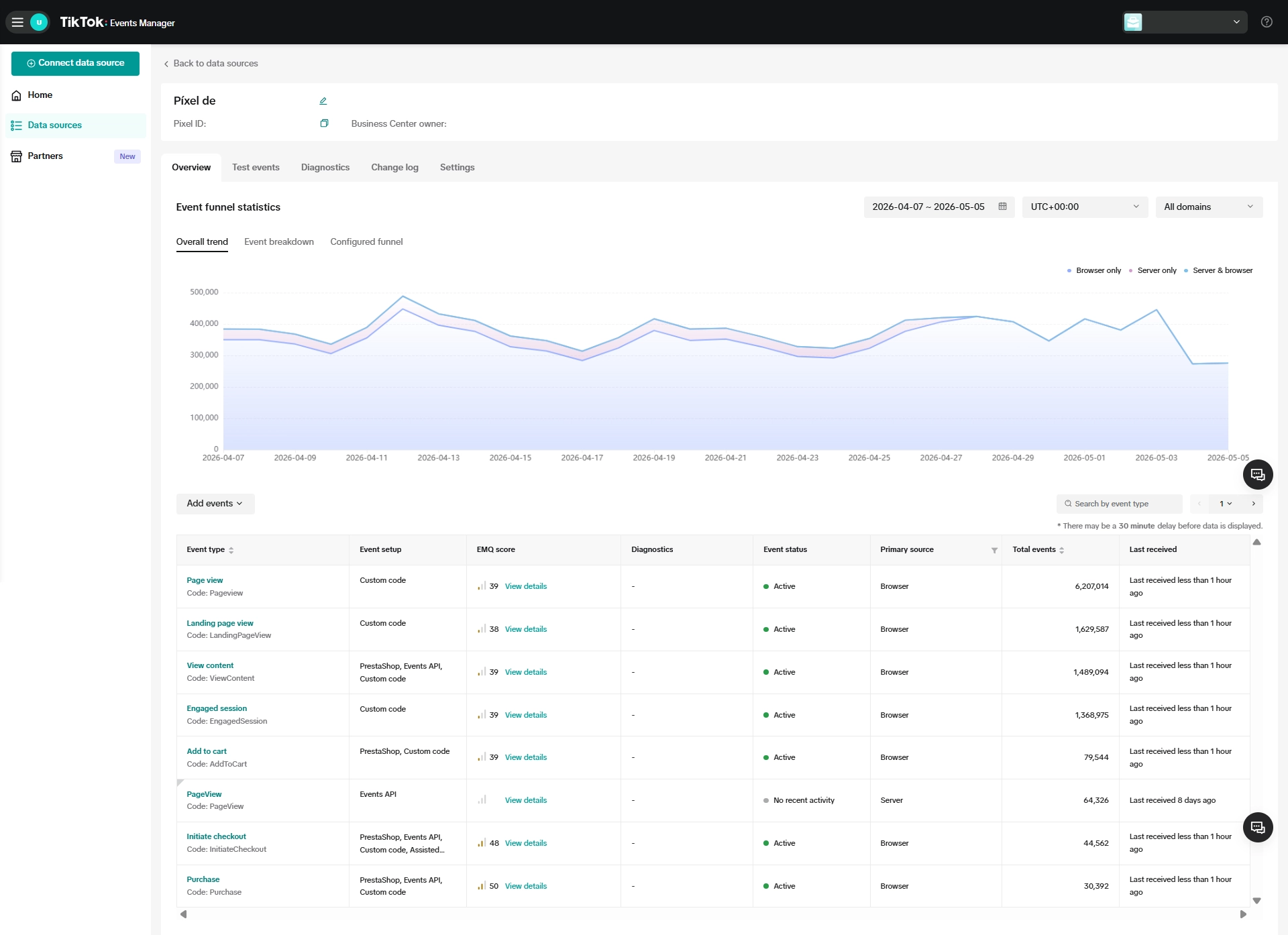Open the help question mark icon
The width and height of the screenshot is (1288, 935).
click(x=1267, y=22)
